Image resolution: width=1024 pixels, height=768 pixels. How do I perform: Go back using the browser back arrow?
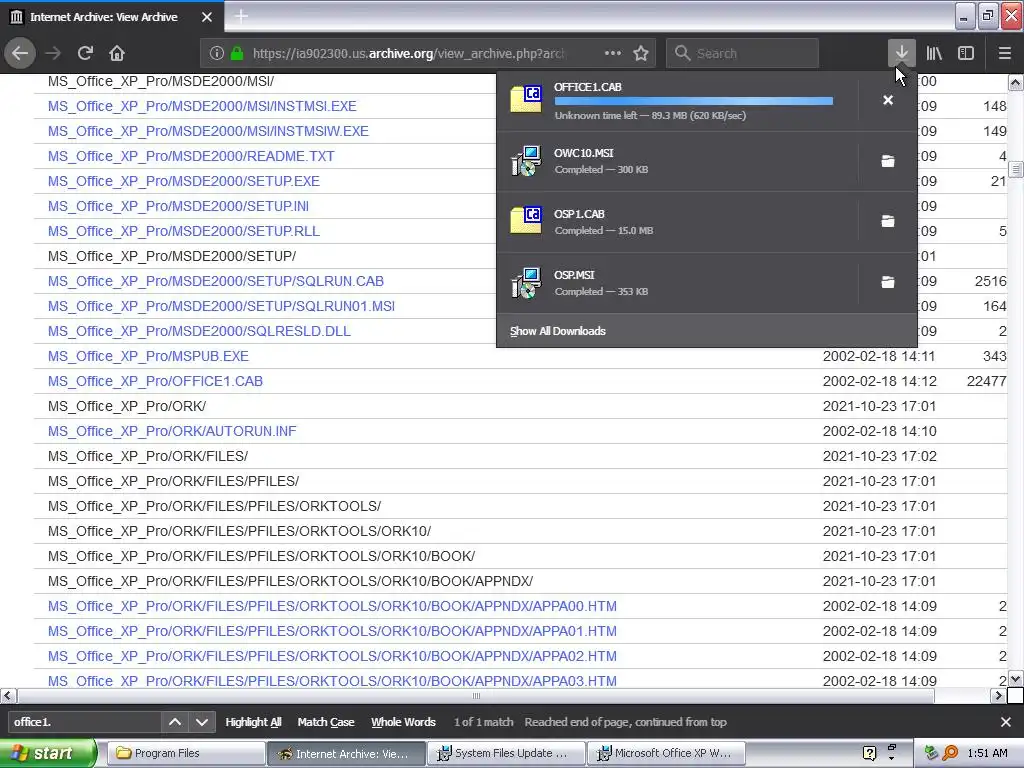click(20, 53)
